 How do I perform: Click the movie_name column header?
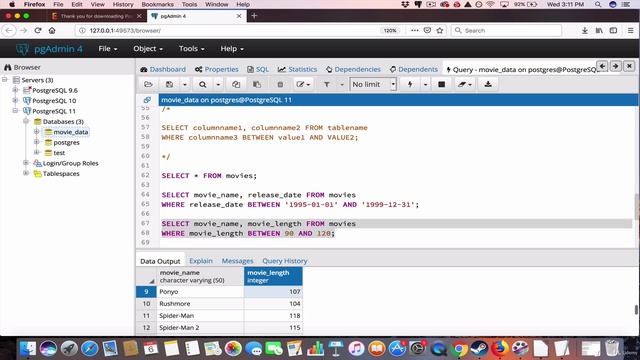point(200,276)
